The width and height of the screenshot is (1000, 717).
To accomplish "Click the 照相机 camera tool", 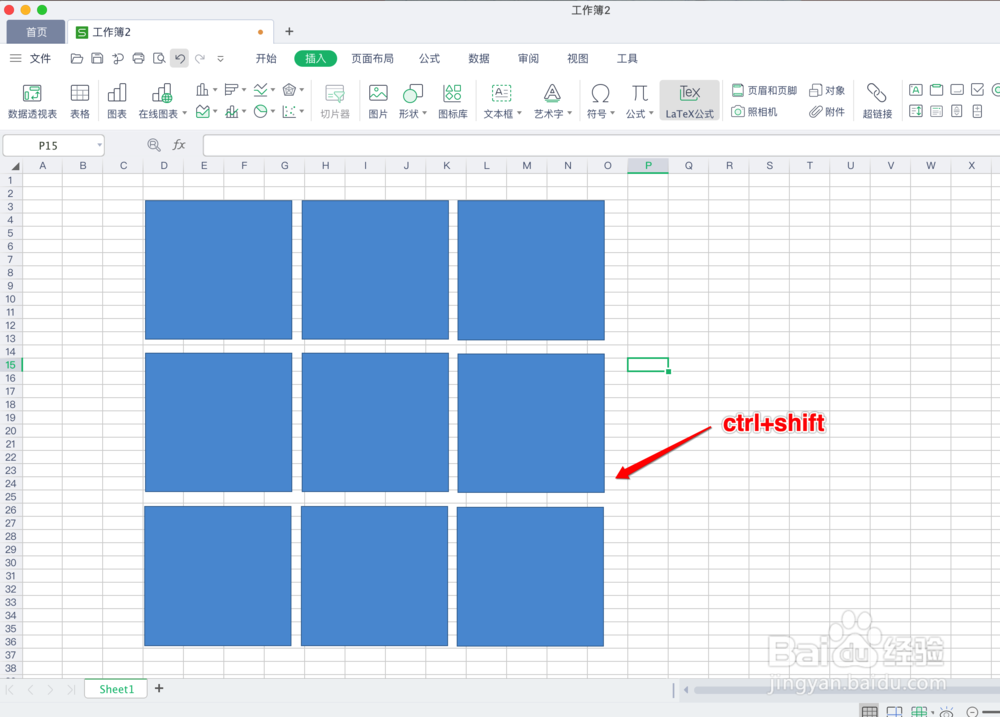I will (754, 112).
